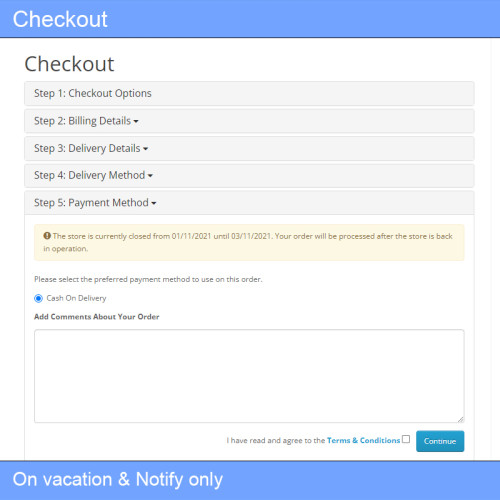Click the caret icon beside Billing Details

pos(136,121)
